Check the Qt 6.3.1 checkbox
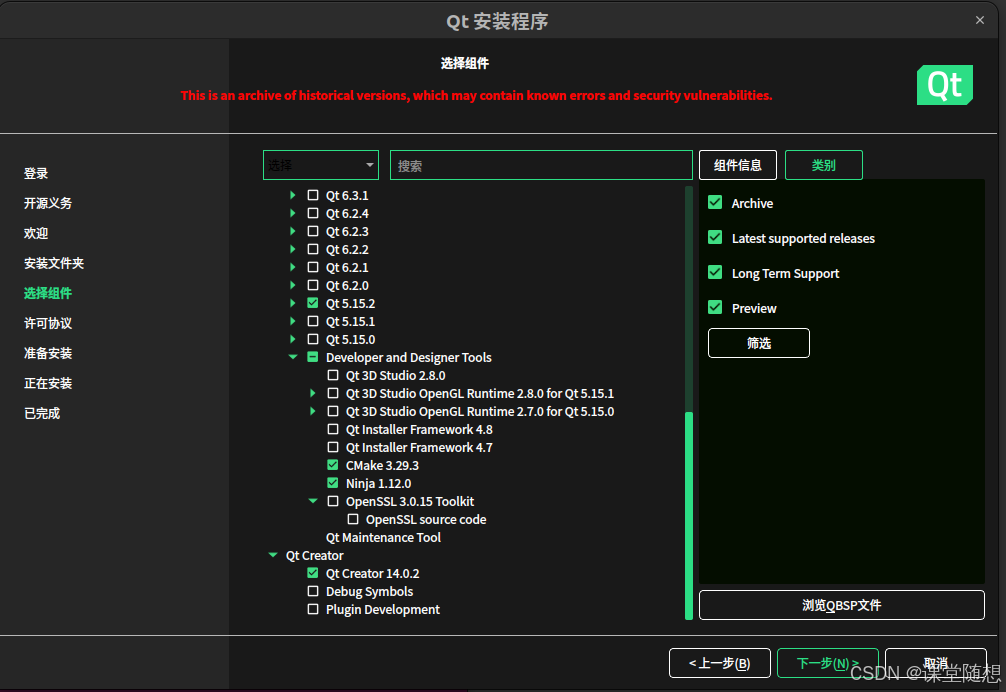The width and height of the screenshot is (1006, 692). [x=313, y=195]
